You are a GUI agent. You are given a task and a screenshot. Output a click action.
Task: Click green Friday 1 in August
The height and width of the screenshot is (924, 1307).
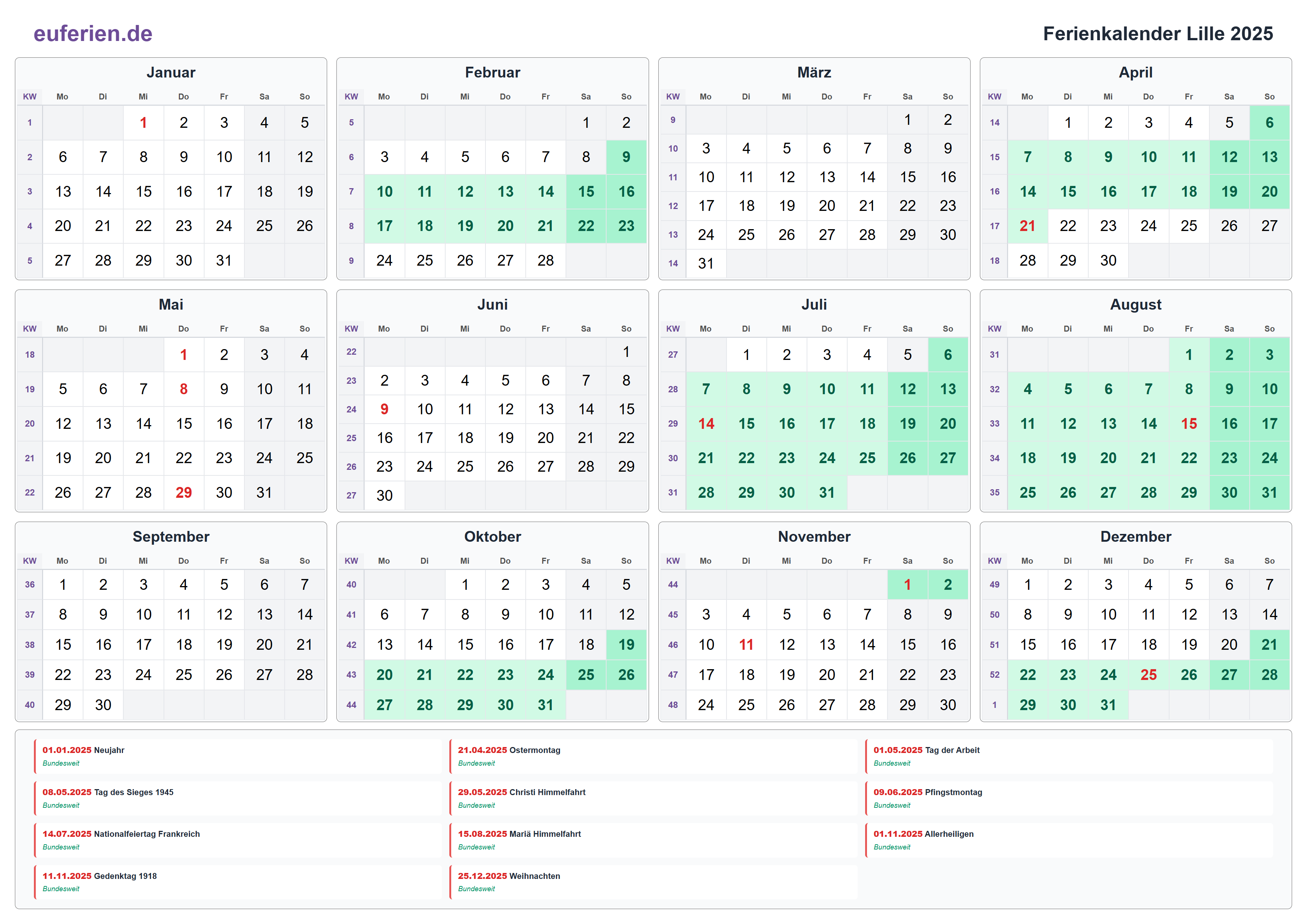point(1189,355)
